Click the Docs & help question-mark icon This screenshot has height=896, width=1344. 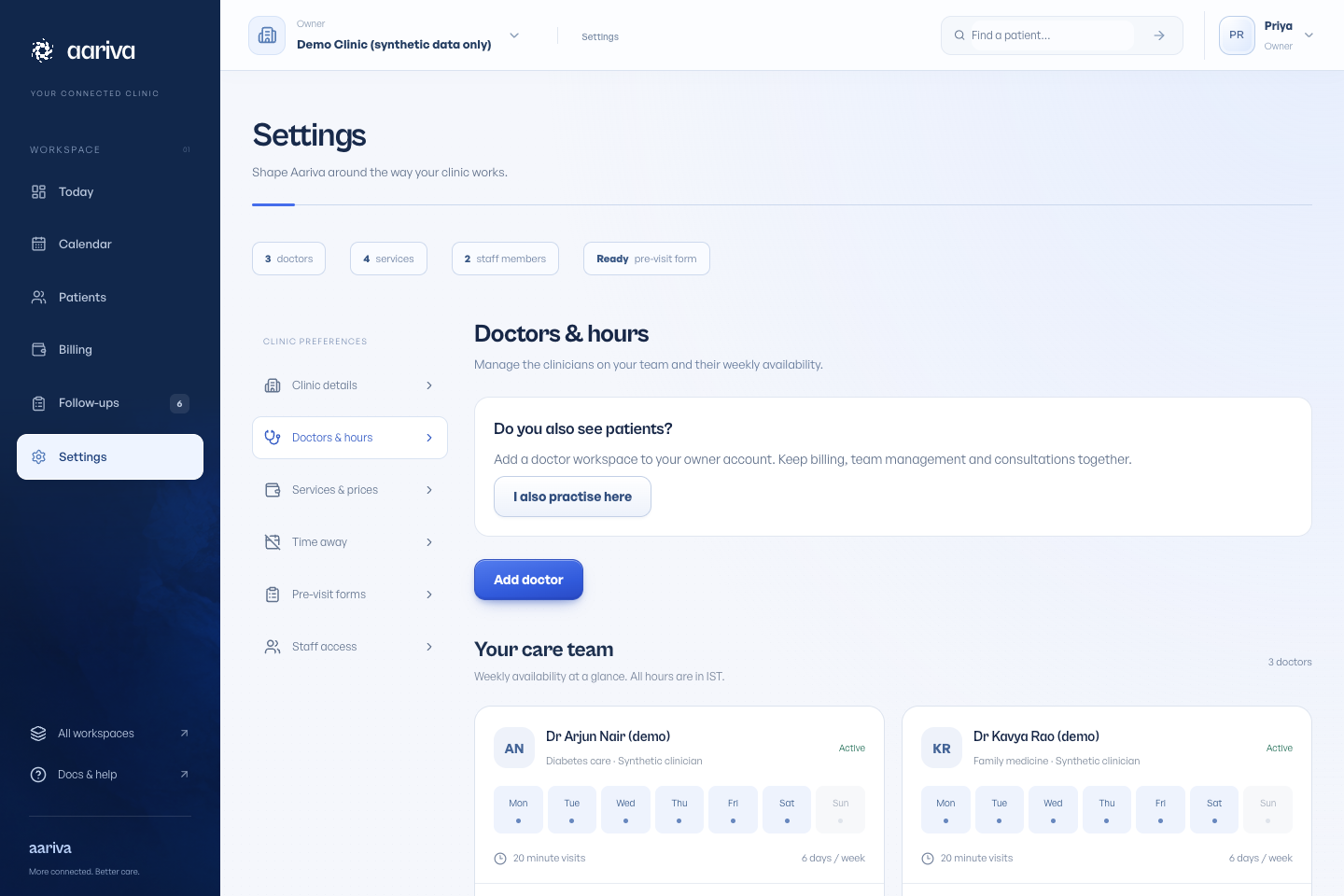pyautogui.click(x=38, y=774)
